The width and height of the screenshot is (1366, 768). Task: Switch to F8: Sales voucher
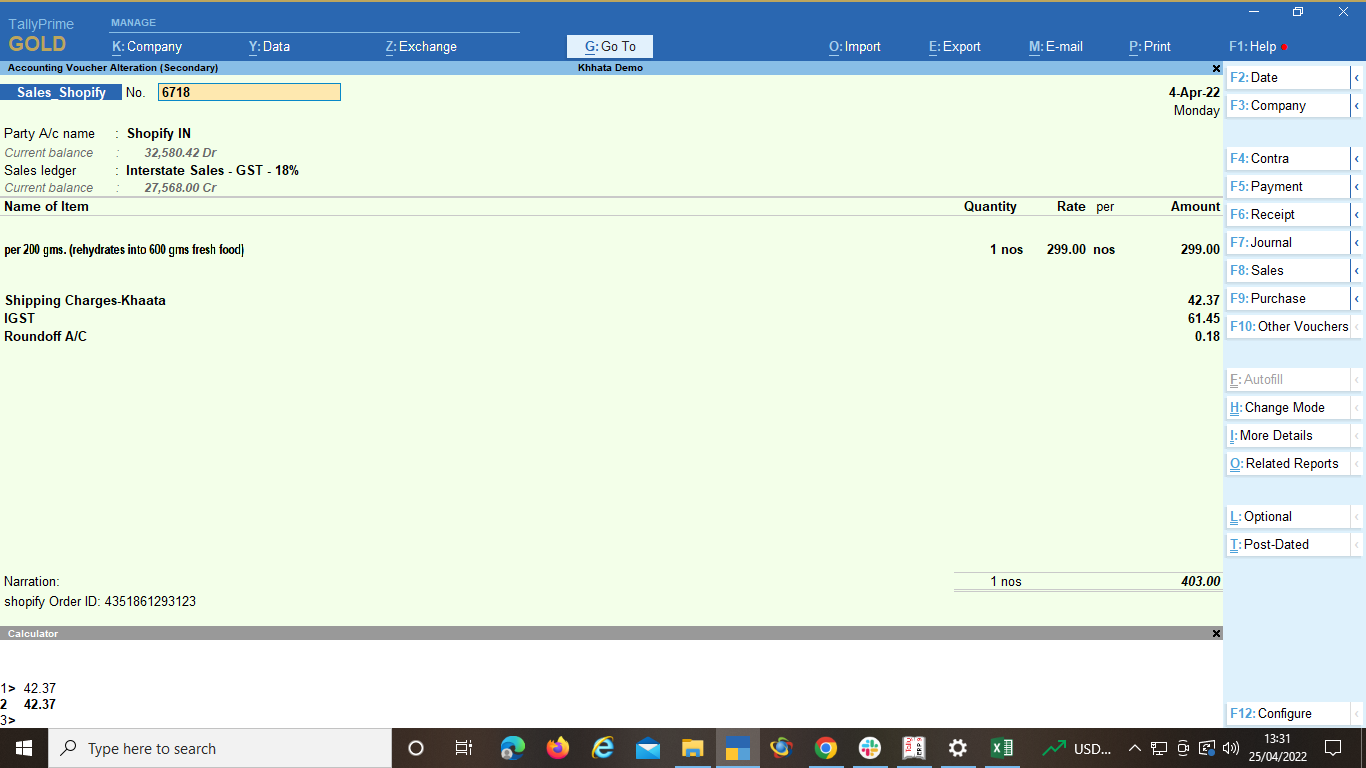pos(1288,270)
